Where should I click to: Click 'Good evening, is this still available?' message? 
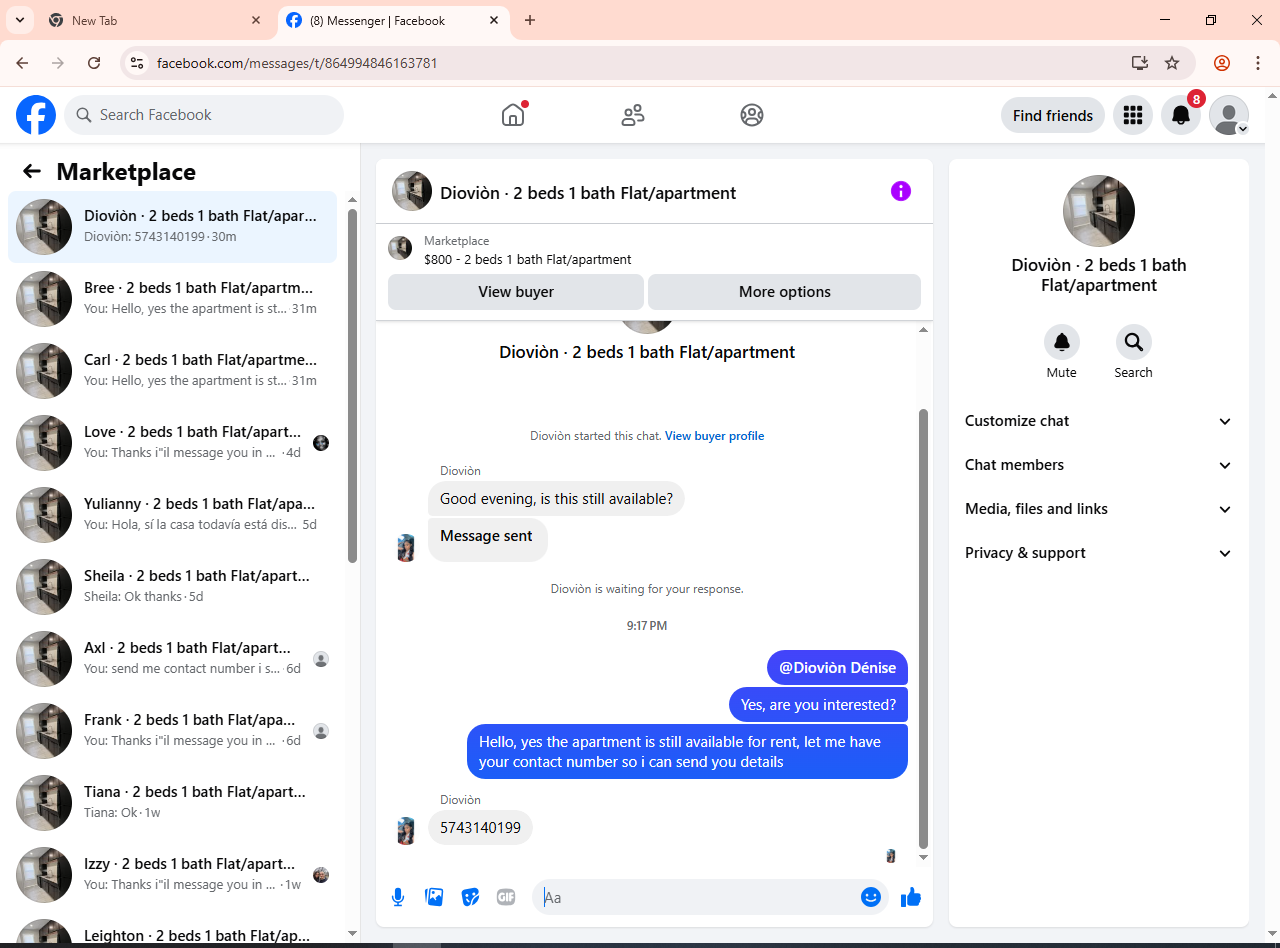click(x=556, y=498)
